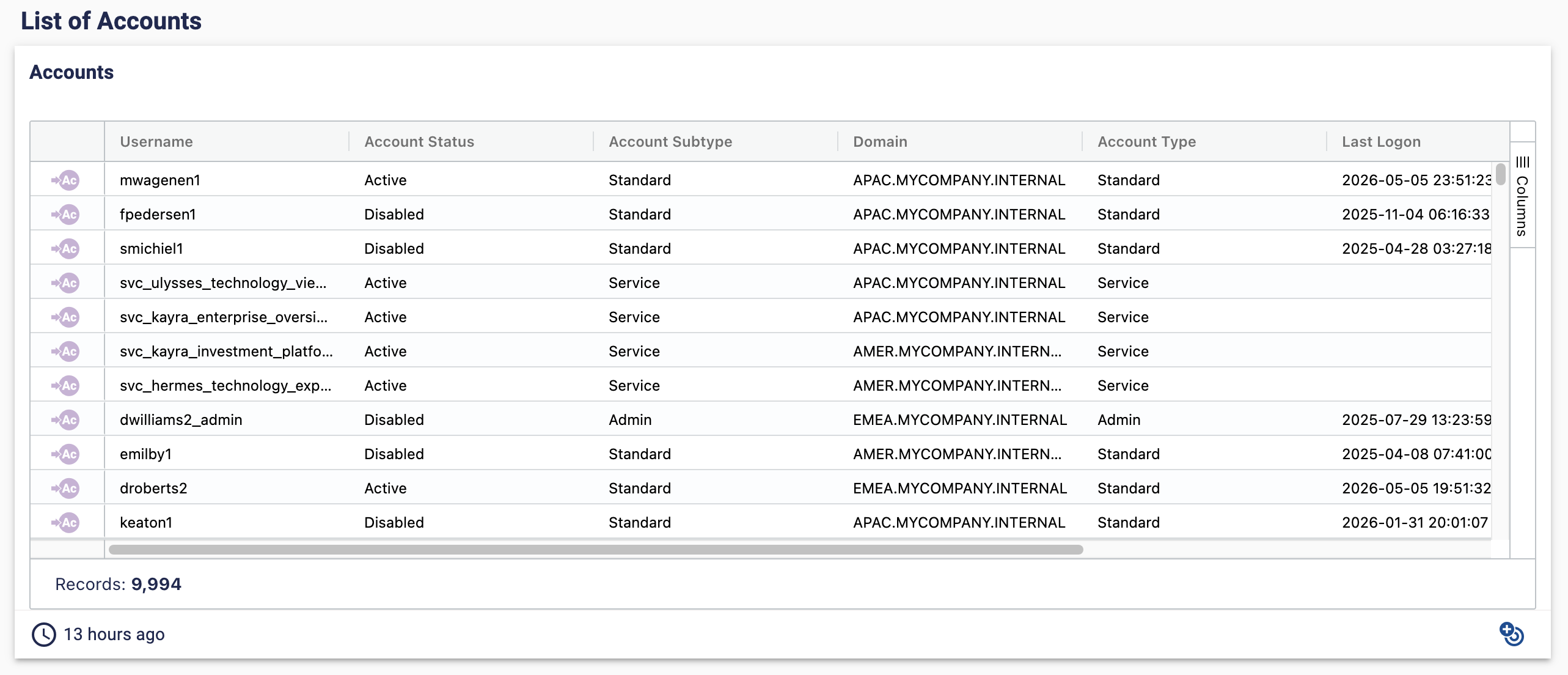The height and width of the screenshot is (675, 1568).
Task: Select username dwilliams2_admin
Action: (181, 420)
